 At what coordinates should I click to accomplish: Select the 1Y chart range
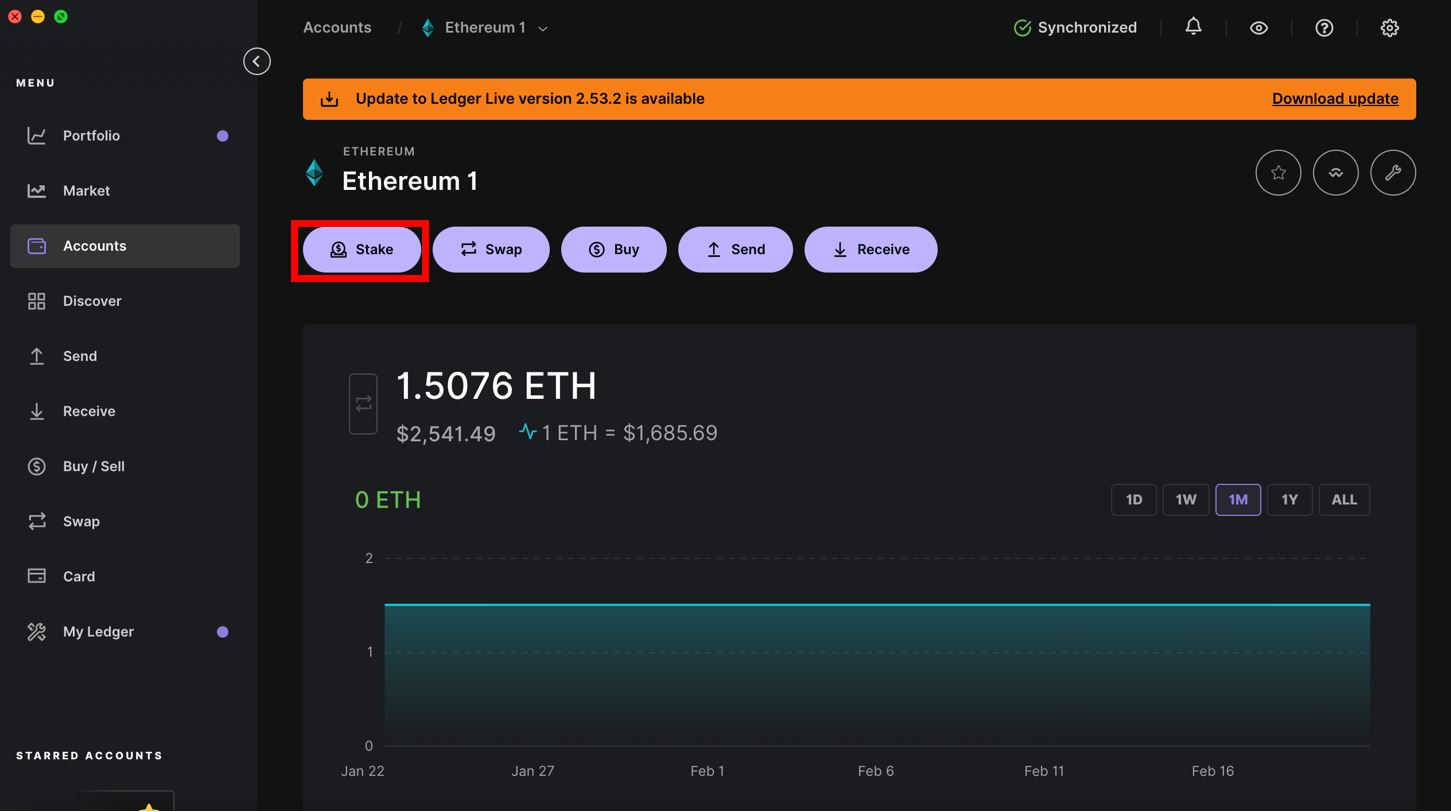click(1290, 500)
